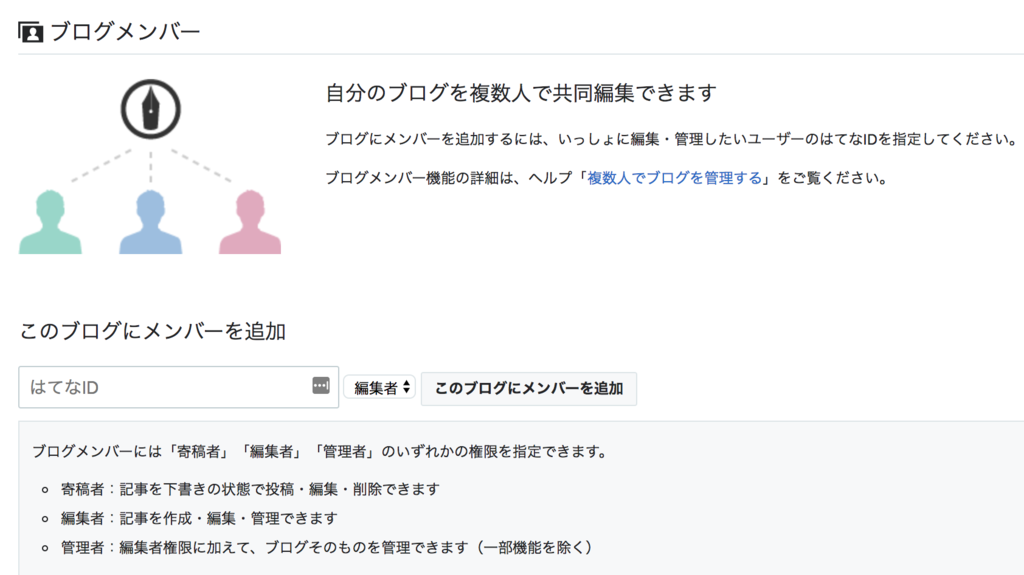1024x575 pixels.
Task: Click into the はてなID input field
Action: click(x=178, y=387)
